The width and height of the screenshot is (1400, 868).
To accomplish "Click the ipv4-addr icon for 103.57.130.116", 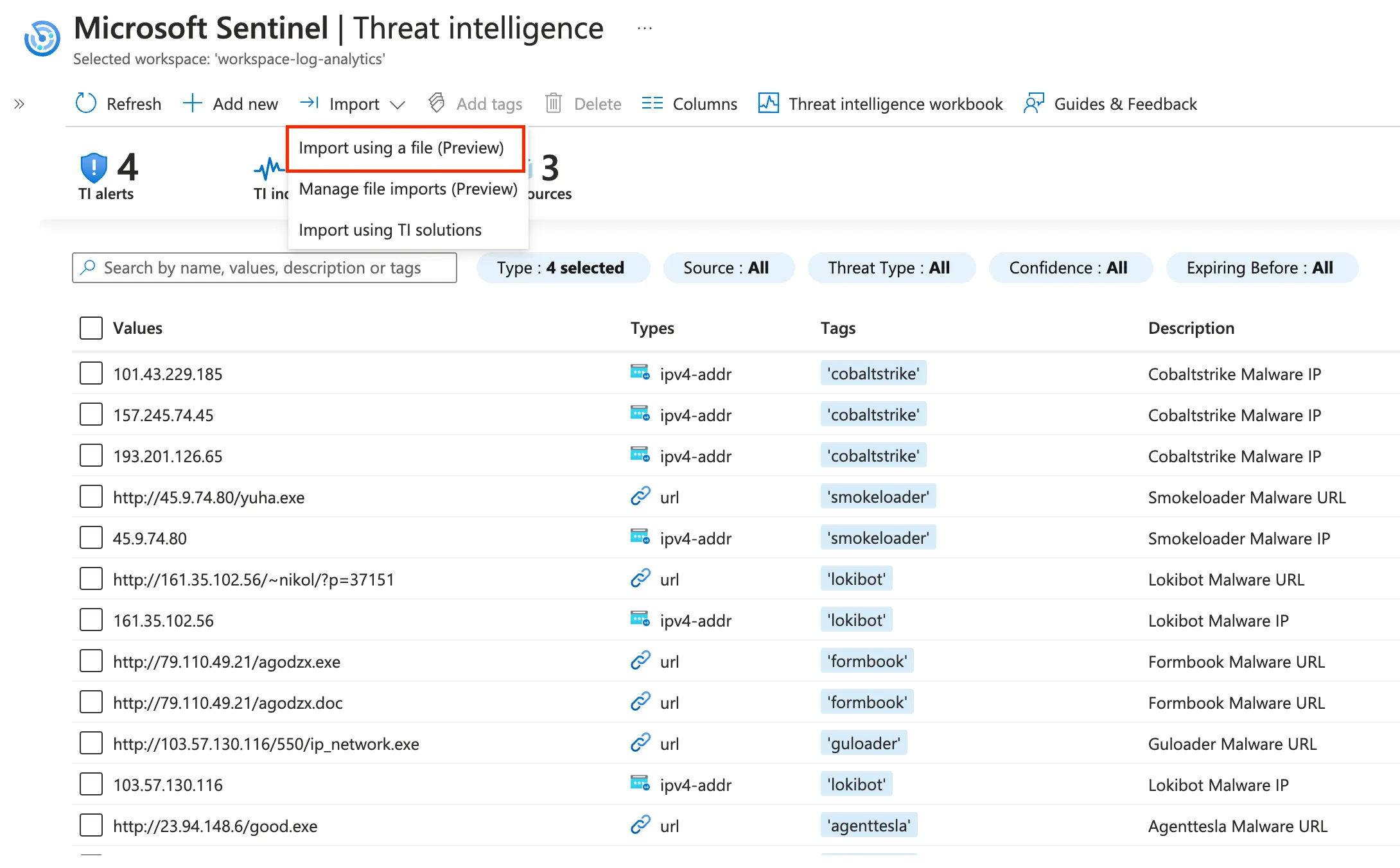I will coord(640,784).
